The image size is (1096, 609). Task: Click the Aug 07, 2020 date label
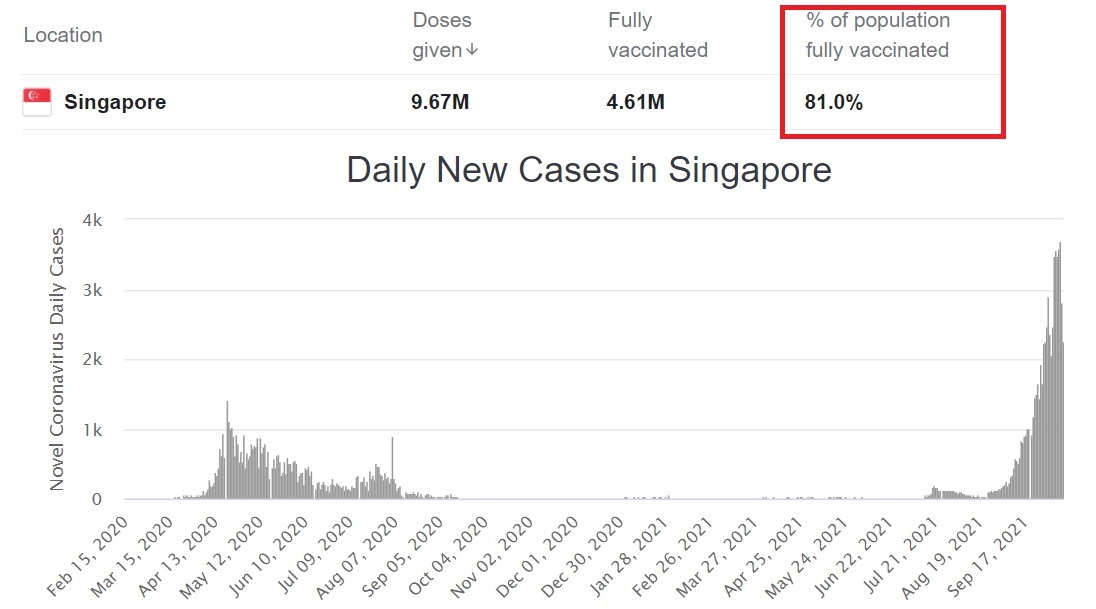tap(357, 556)
